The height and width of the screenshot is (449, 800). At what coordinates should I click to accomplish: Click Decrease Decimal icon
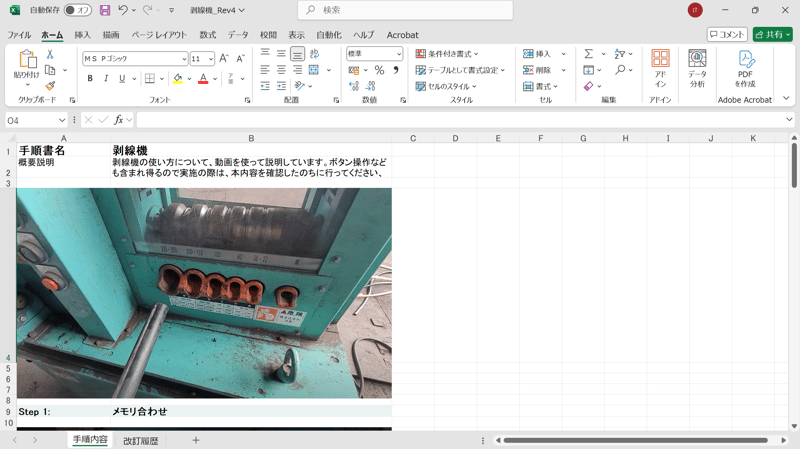(x=371, y=86)
